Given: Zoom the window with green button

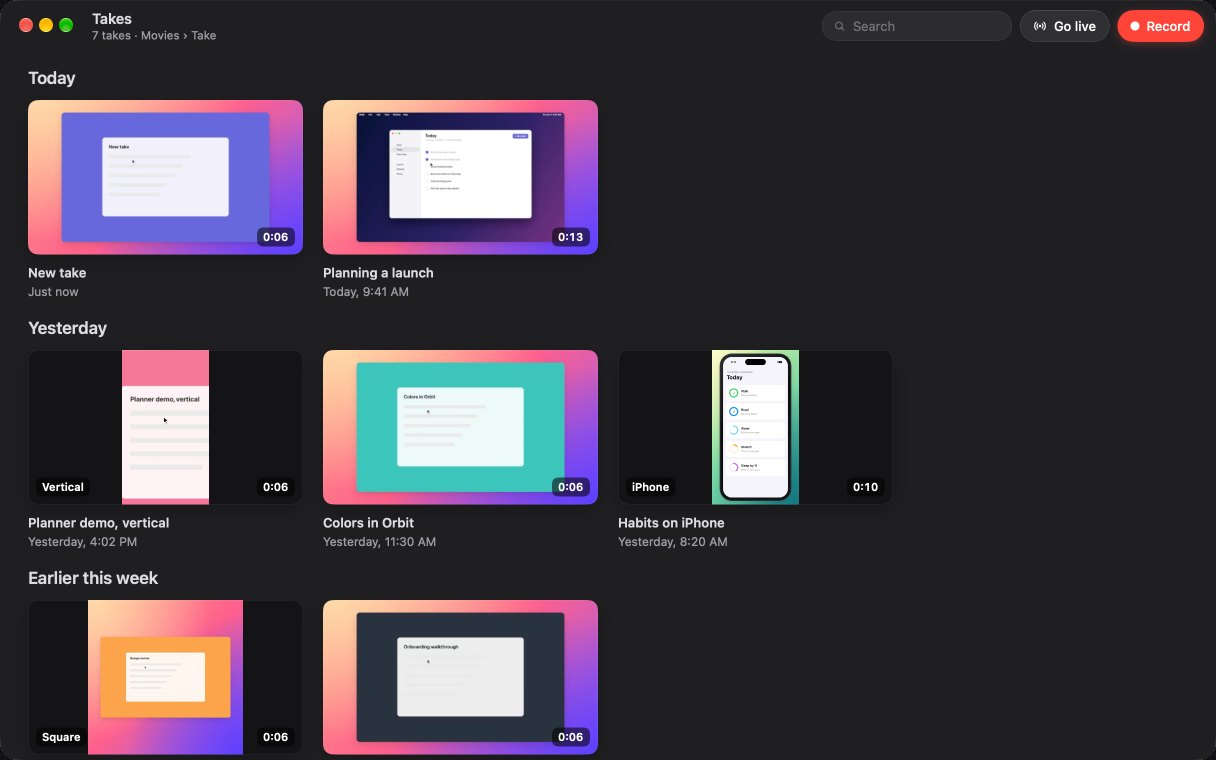Looking at the screenshot, I should pos(66,25).
